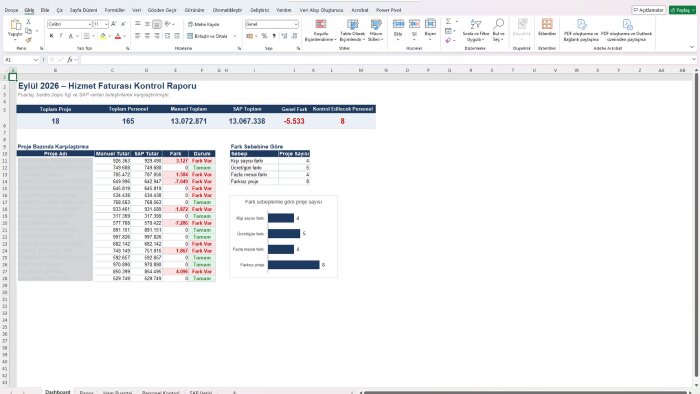700x394 pixels.
Task: Toggle underline formatting
Action: [x=71, y=36]
